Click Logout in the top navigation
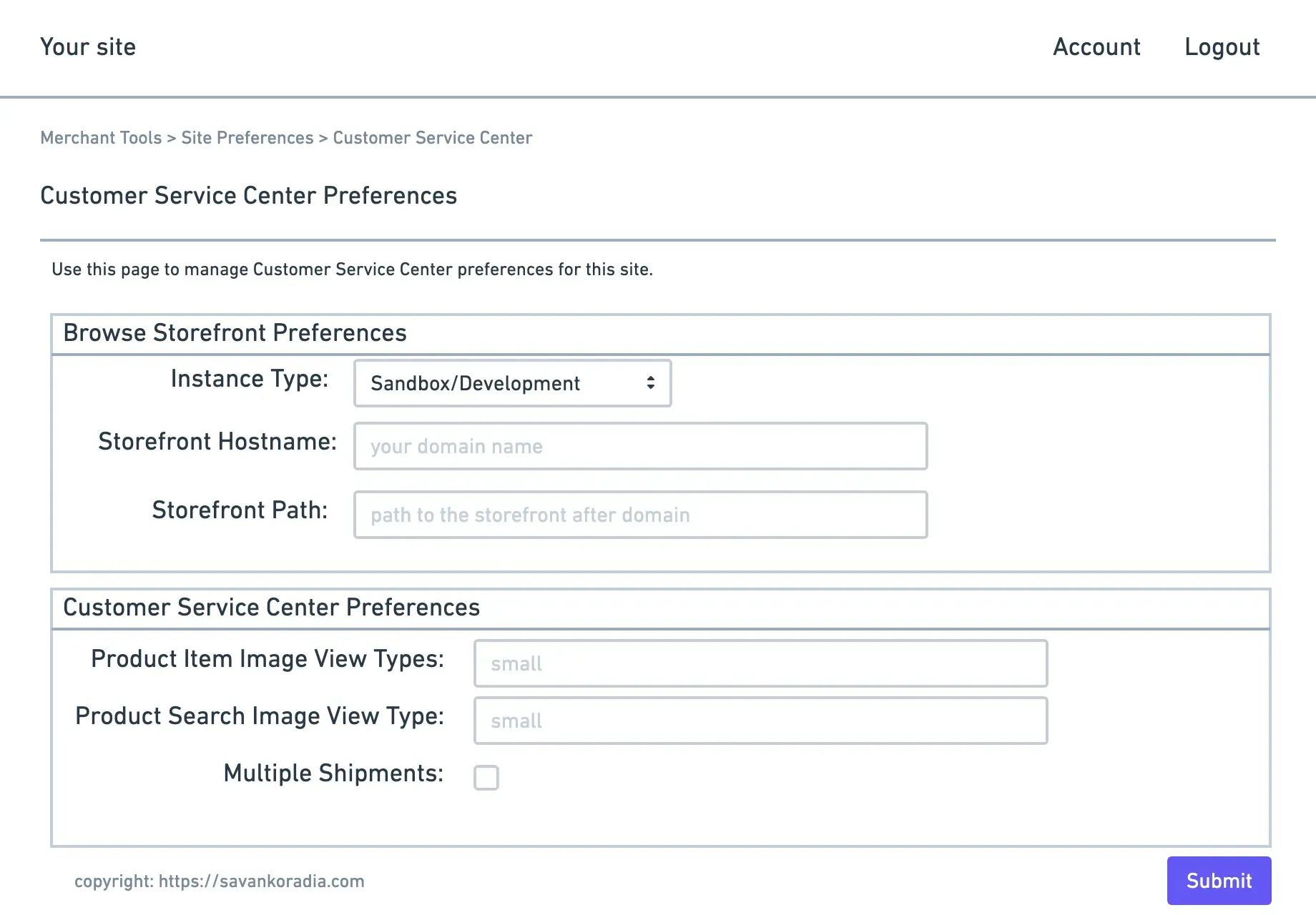Screen dimensions: 1316x915 (1222, 47)
